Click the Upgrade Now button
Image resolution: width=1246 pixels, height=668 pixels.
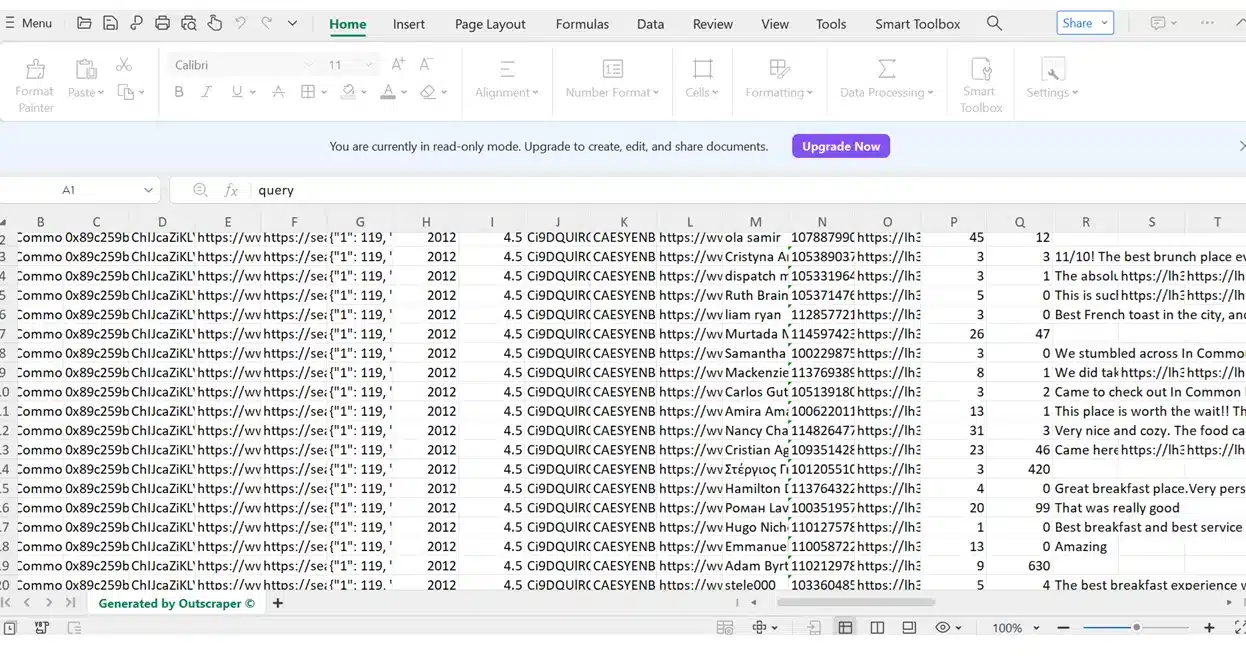tap(840, 146)
